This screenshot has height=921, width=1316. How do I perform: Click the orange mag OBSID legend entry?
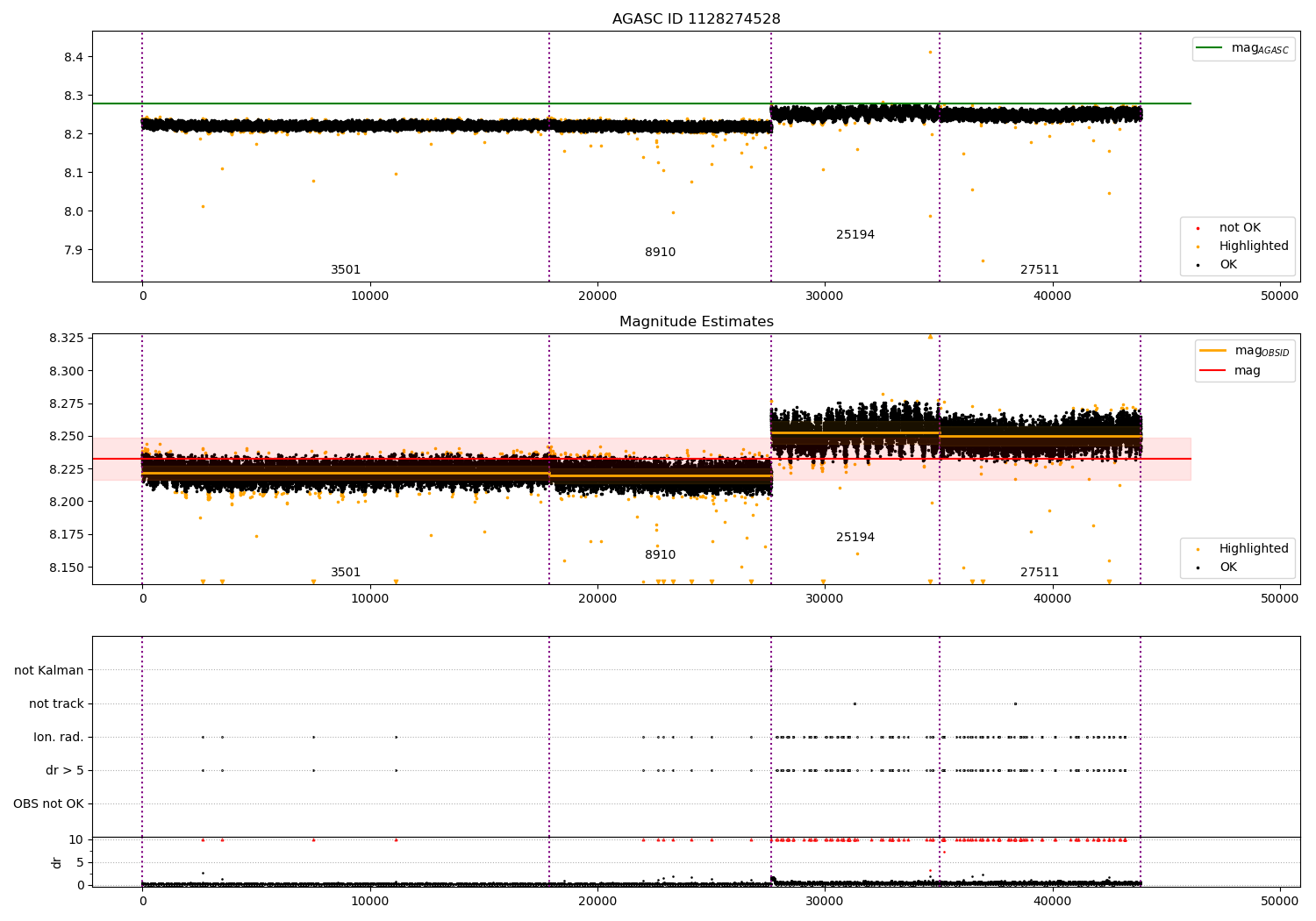(1244, 351)
